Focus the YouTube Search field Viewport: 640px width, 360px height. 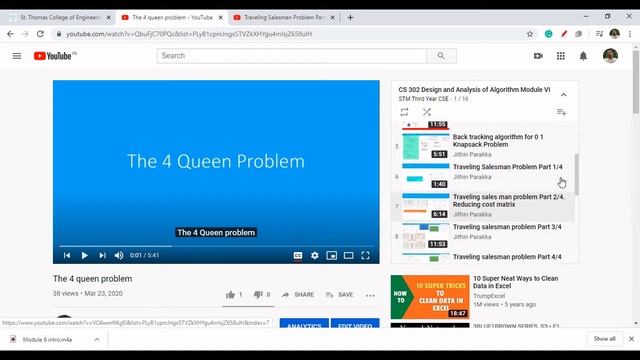(292, 56)
